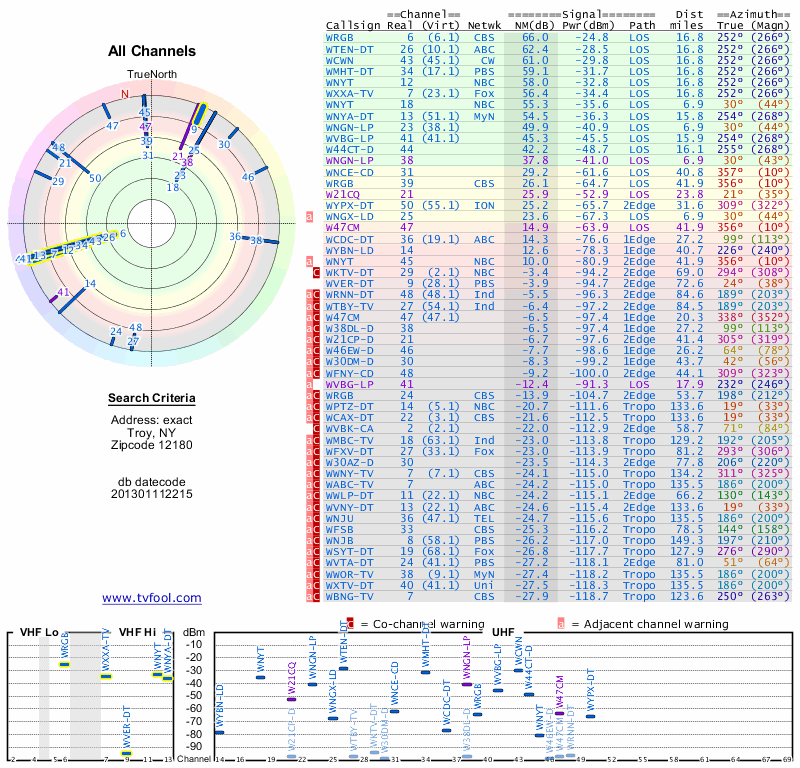Screen dimensions: 800x768
Task: Click WCAX-DT callsign in the table
Action: [x=349, y=417]
